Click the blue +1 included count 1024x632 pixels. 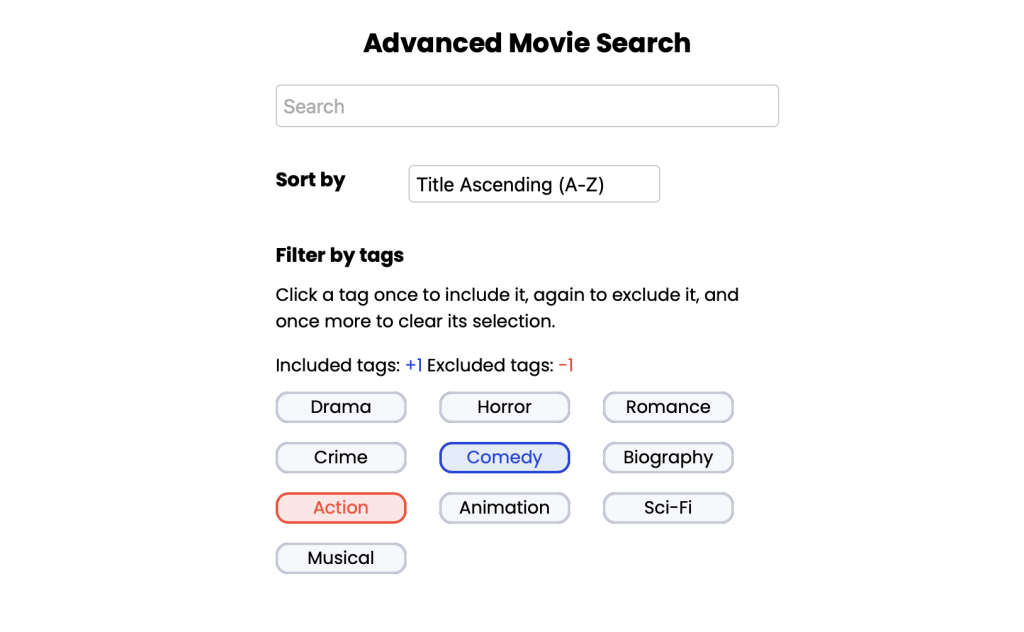tap(414, 366)
